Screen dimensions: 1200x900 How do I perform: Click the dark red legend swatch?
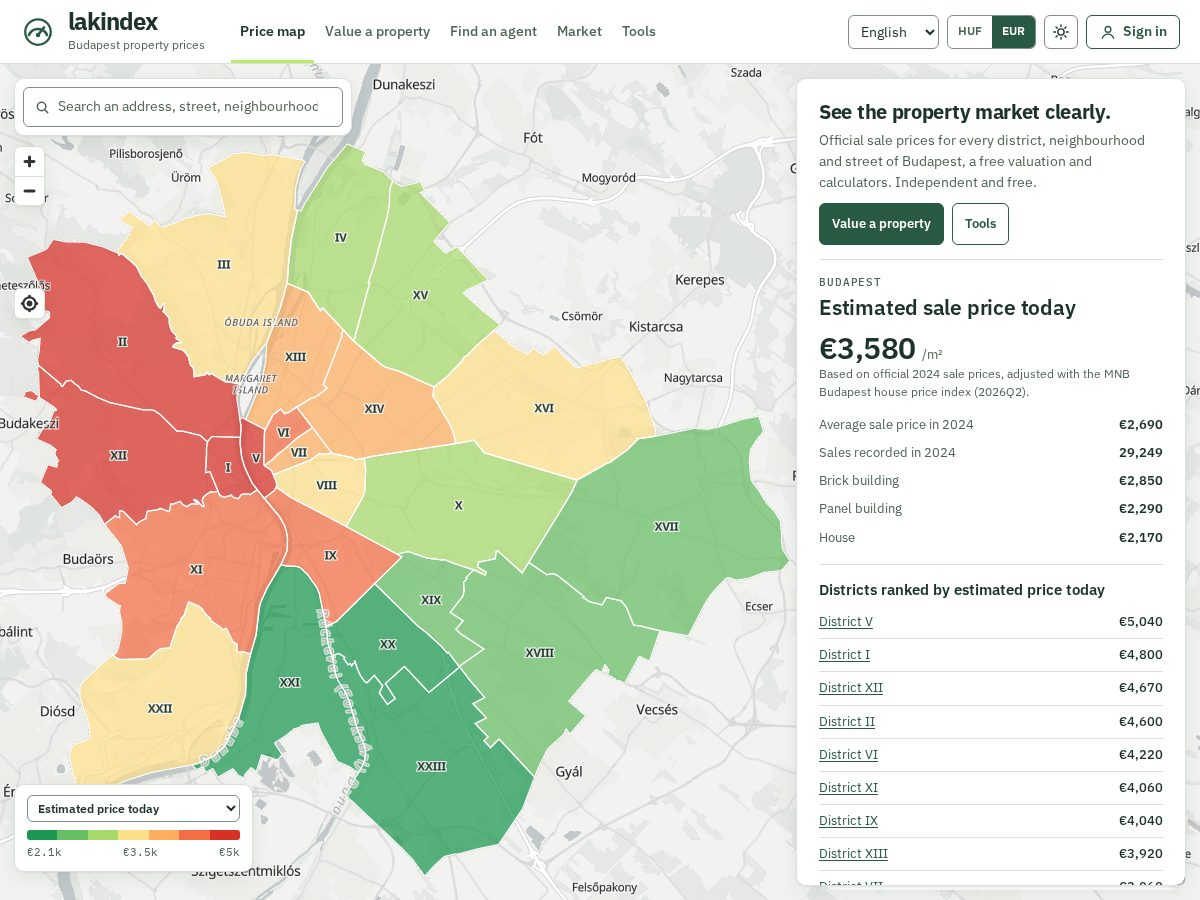click(225, 835)
